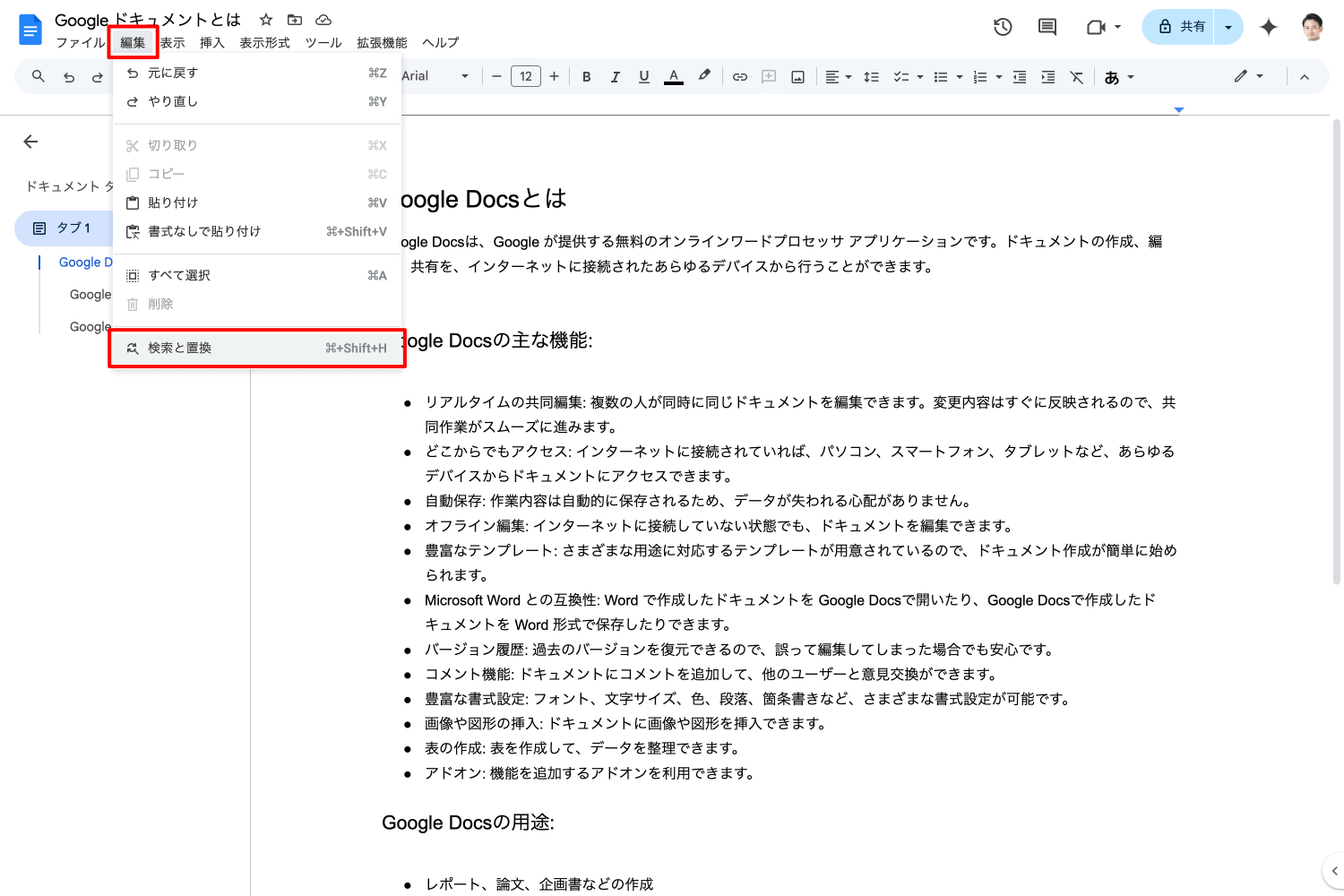Star the document title

point(266,20)
